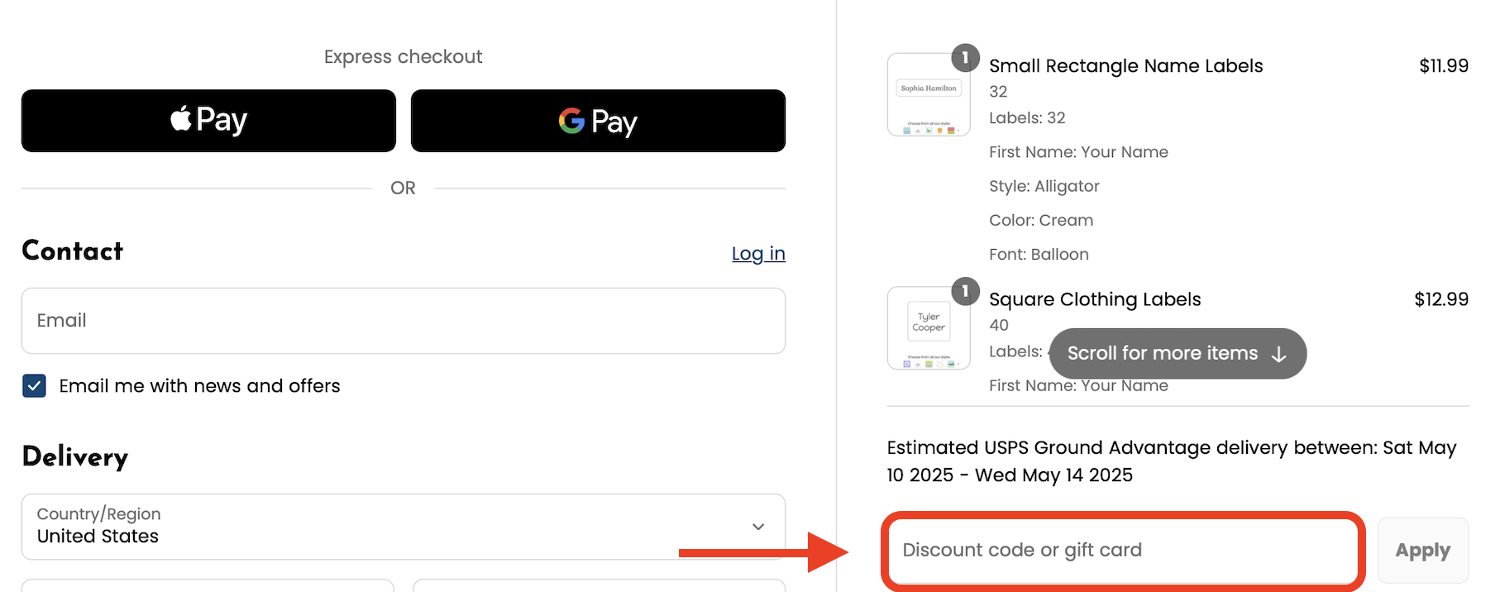Click the $11.99 item price
The image size is (1500, 592).
pyautogui.click(x=1443, y=66)
